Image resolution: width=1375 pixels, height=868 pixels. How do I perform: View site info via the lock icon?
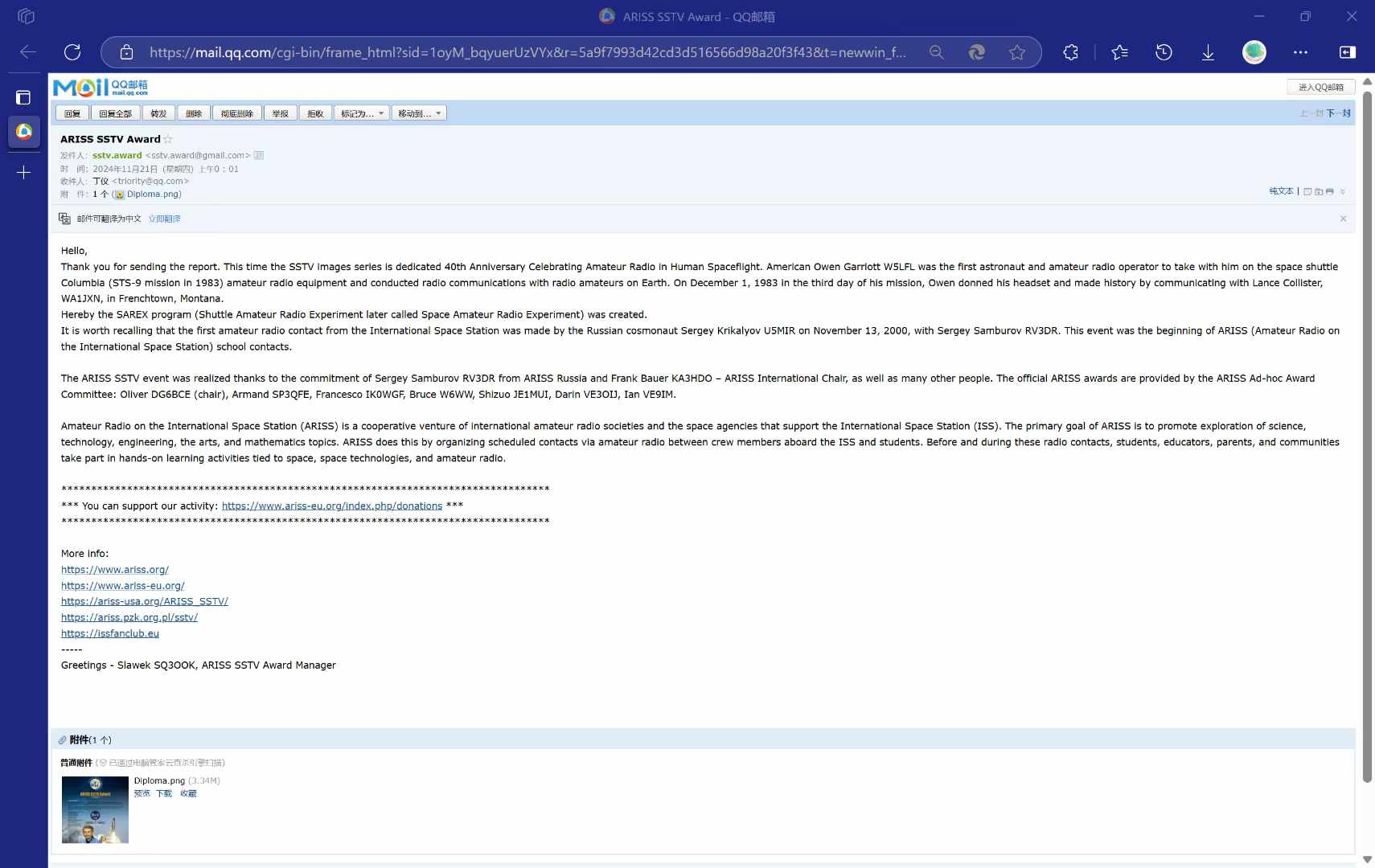tap(126, 52)
